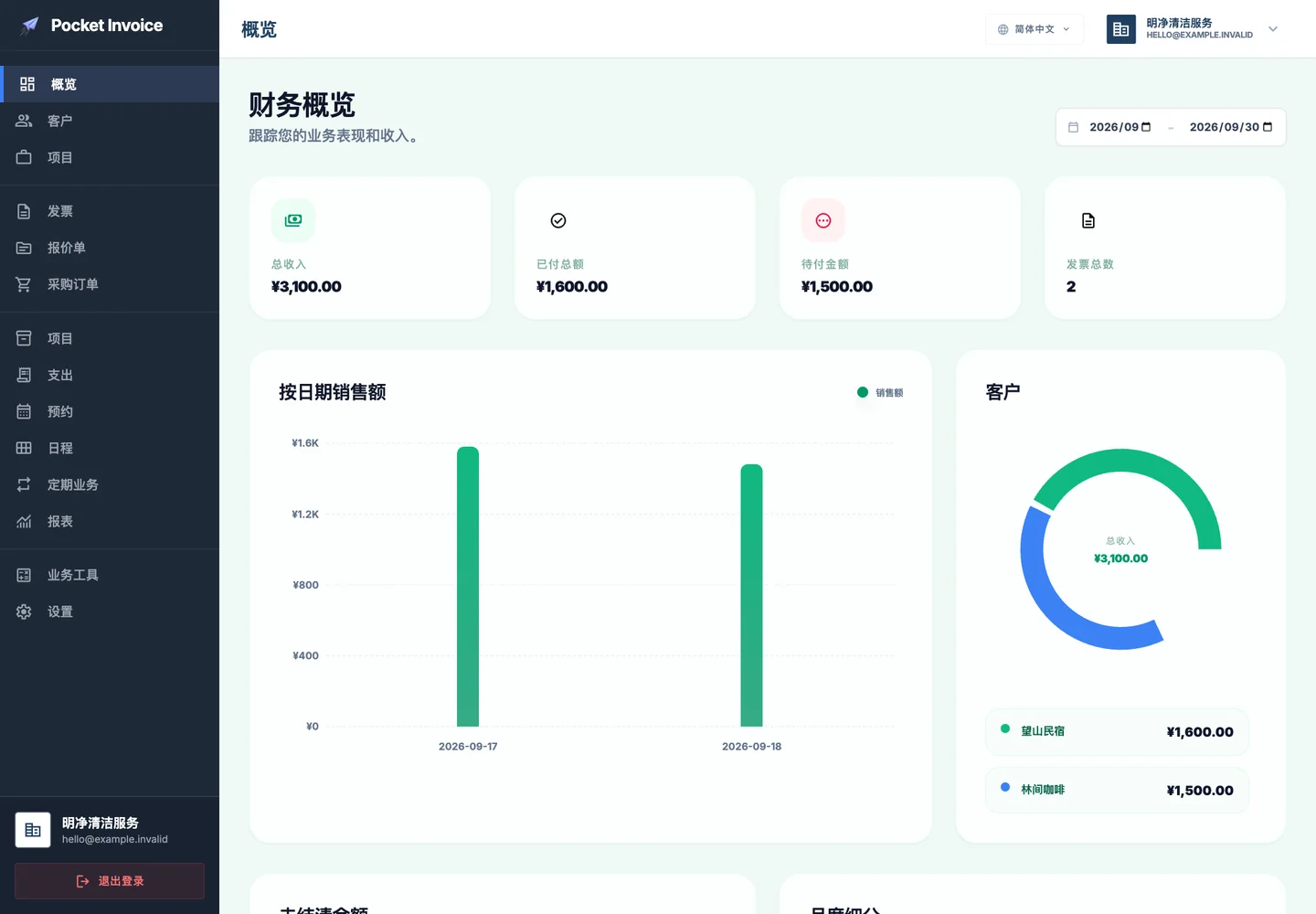The image size is (1316, 914).
Task: Click the start date field 2026/09
Action: tap(1120, 127)
